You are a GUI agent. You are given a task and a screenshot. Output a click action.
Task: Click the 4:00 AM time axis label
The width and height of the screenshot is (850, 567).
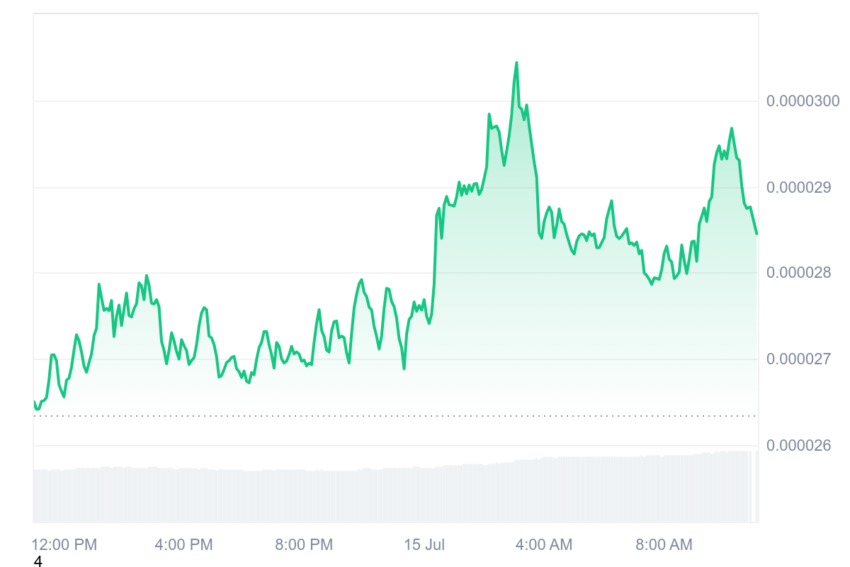pos(544,544)
